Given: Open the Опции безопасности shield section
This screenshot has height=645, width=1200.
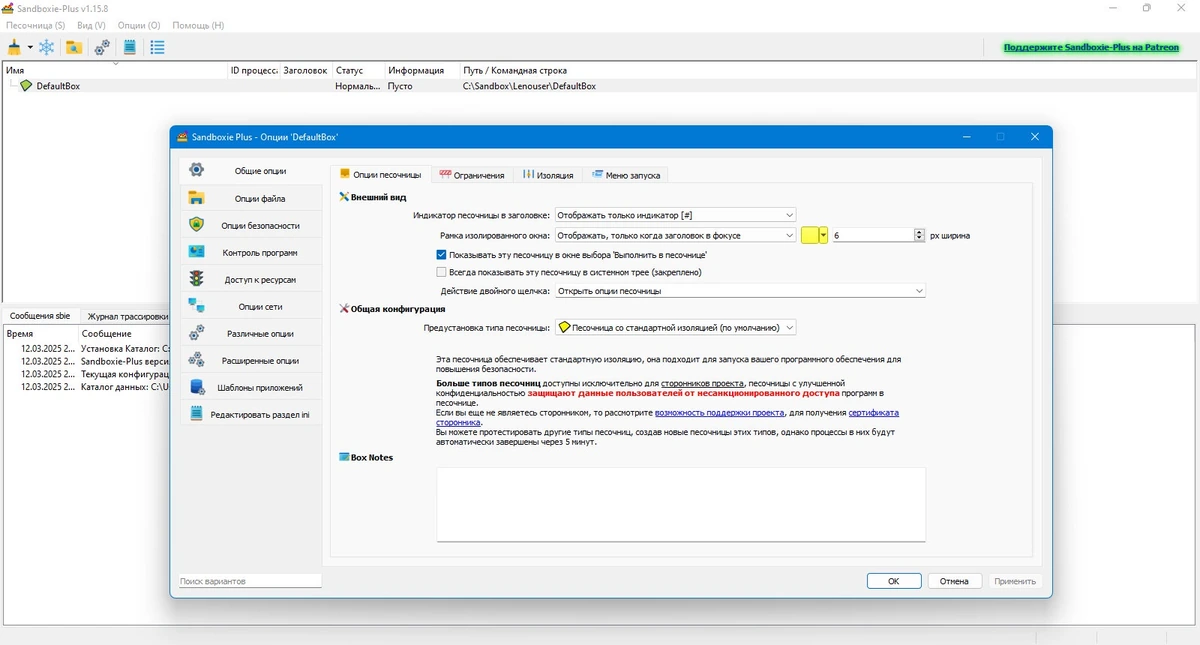Looking at the screenshot, I should point(252,225).
